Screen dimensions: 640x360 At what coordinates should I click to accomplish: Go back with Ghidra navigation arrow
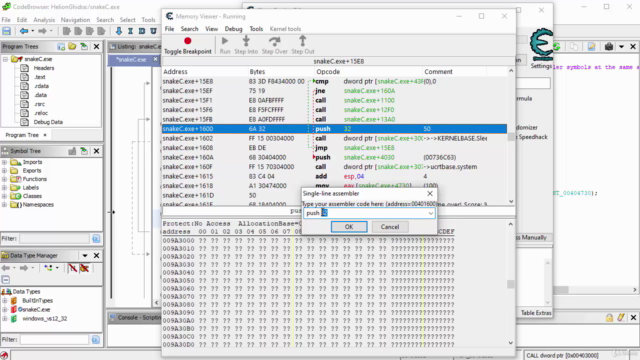coord(24,31)
